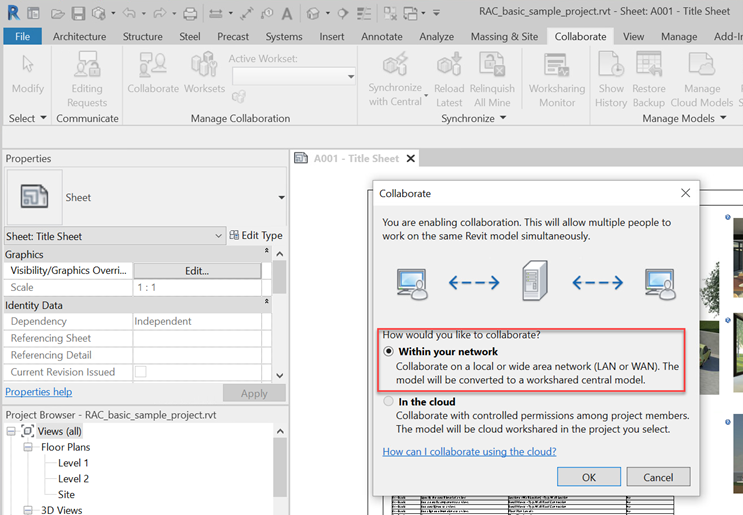Close the Collaborate dialog with X
The image size is (743, 515).
pos(685,193)
